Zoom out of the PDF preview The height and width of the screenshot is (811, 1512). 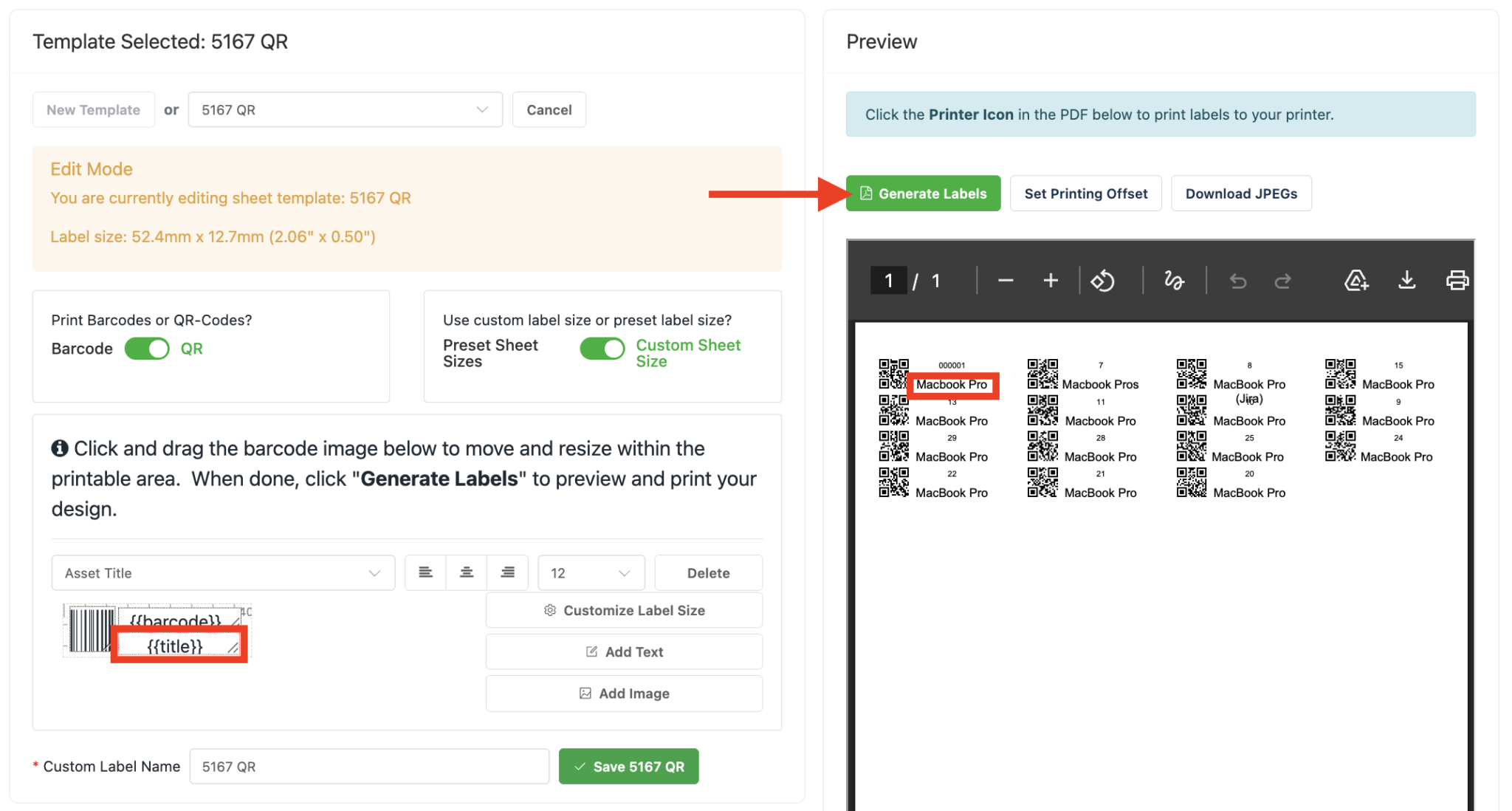1005,281
